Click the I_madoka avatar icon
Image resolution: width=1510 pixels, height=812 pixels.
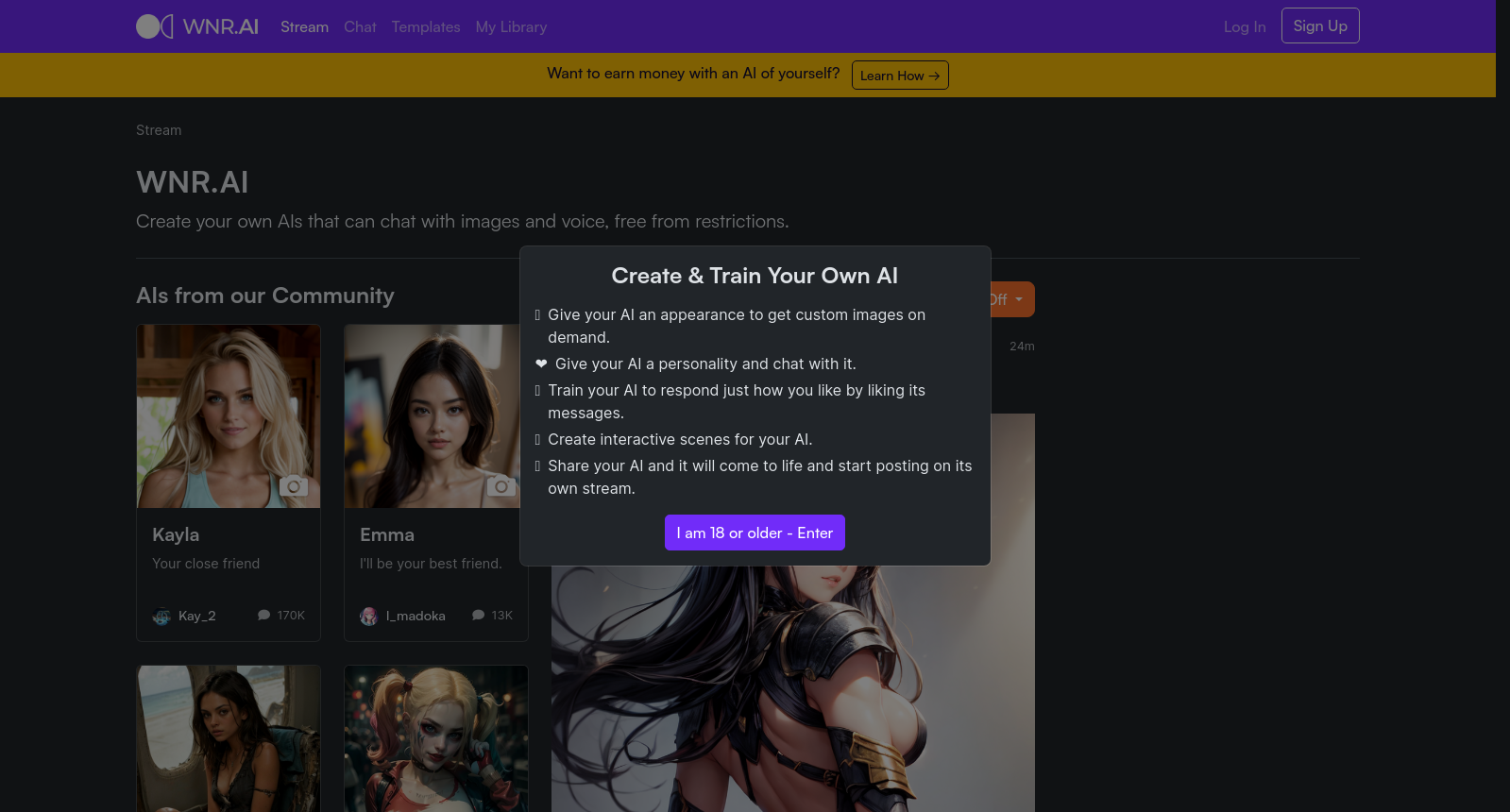(369, 617)
